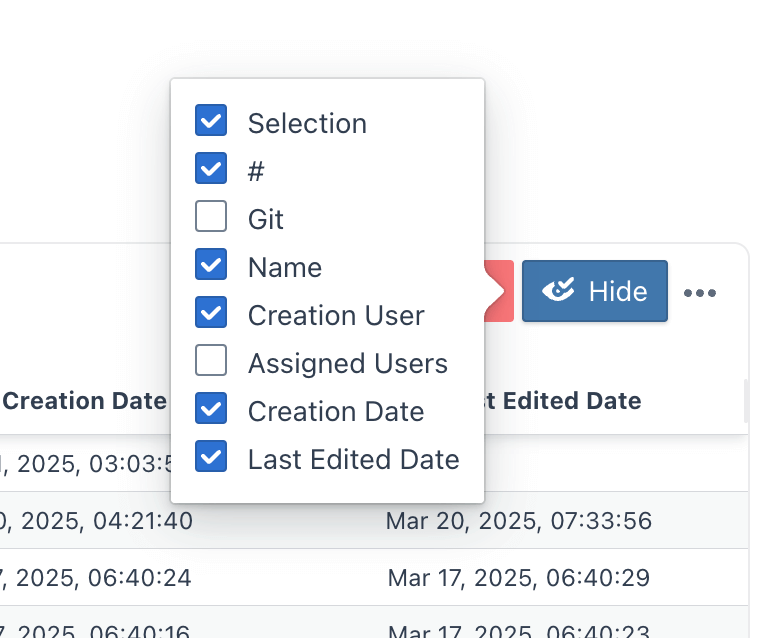
Task: Click the creation date ending 06:40:24
Action: 100,577
